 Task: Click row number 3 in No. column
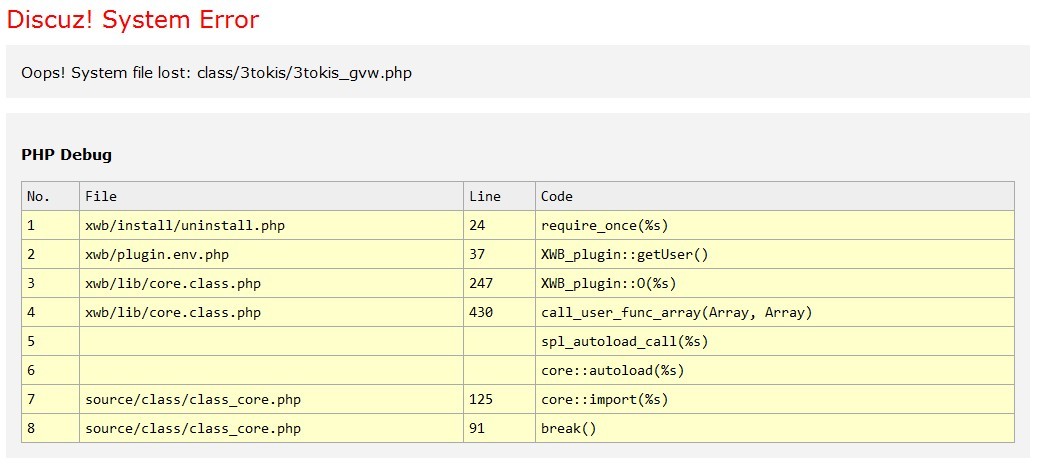[x=50, y=283]
